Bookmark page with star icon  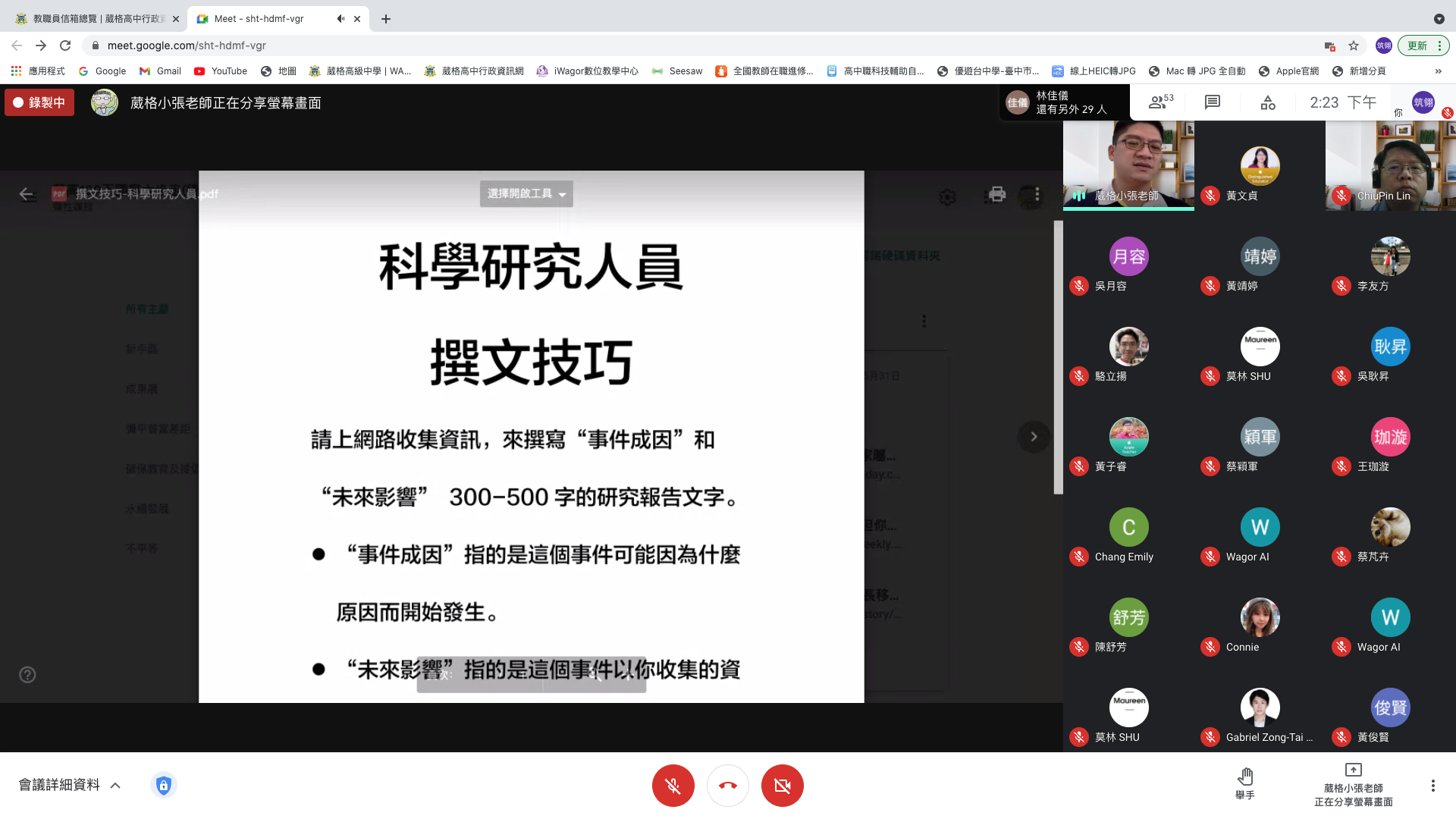1354,45
